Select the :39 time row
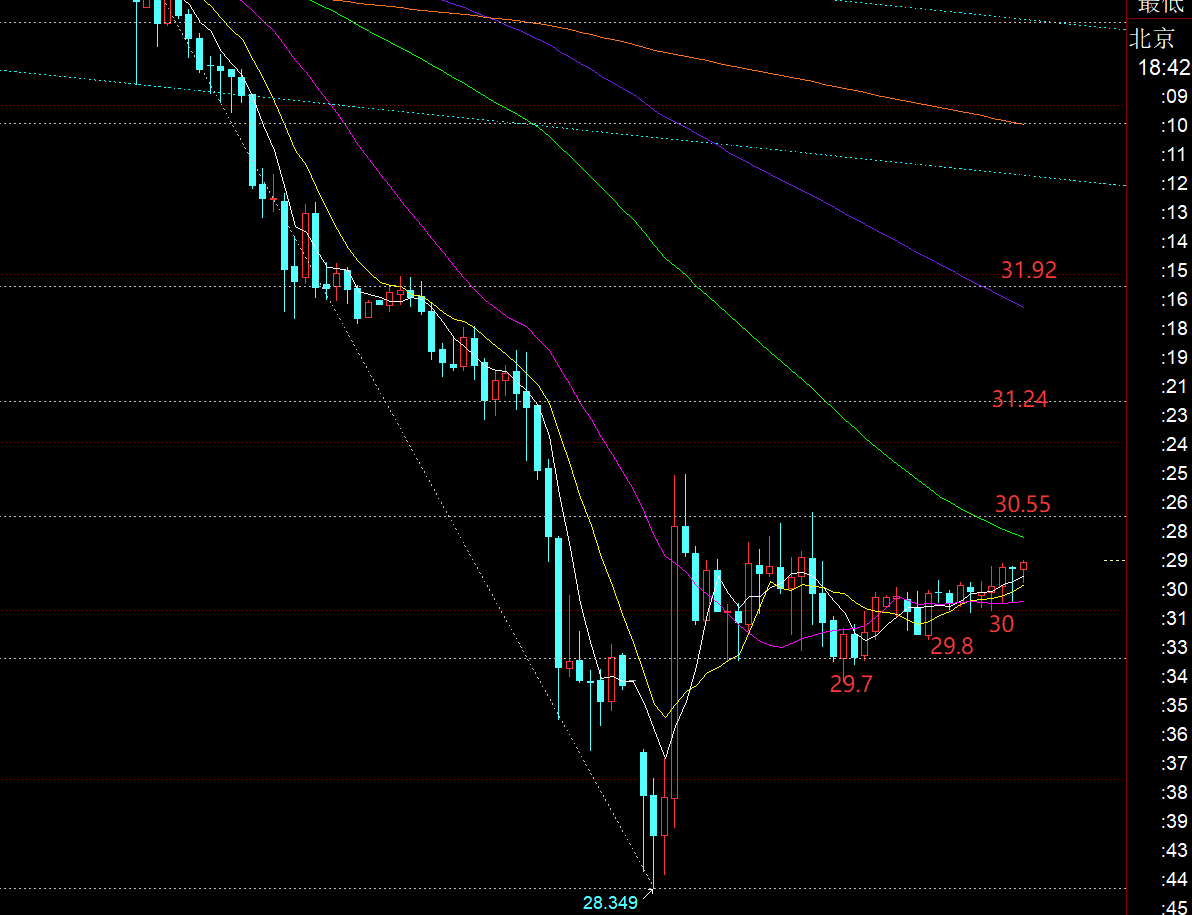Viewport: 1192px width, 915px height. tap(1175, 822)
